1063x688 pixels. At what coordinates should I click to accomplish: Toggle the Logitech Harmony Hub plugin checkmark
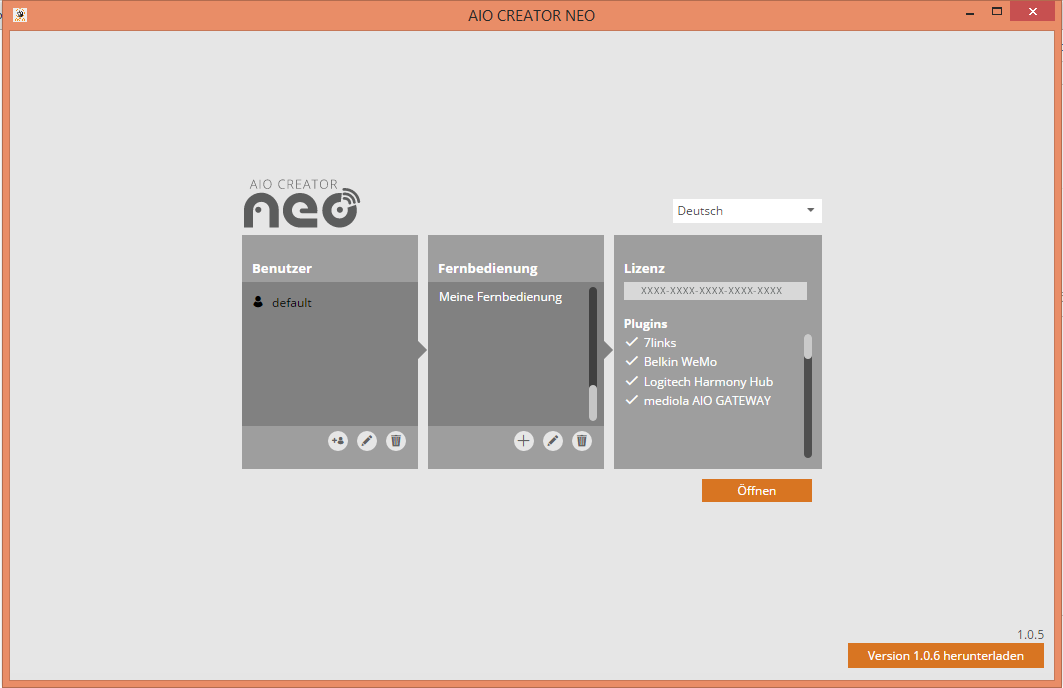[632, 381]
